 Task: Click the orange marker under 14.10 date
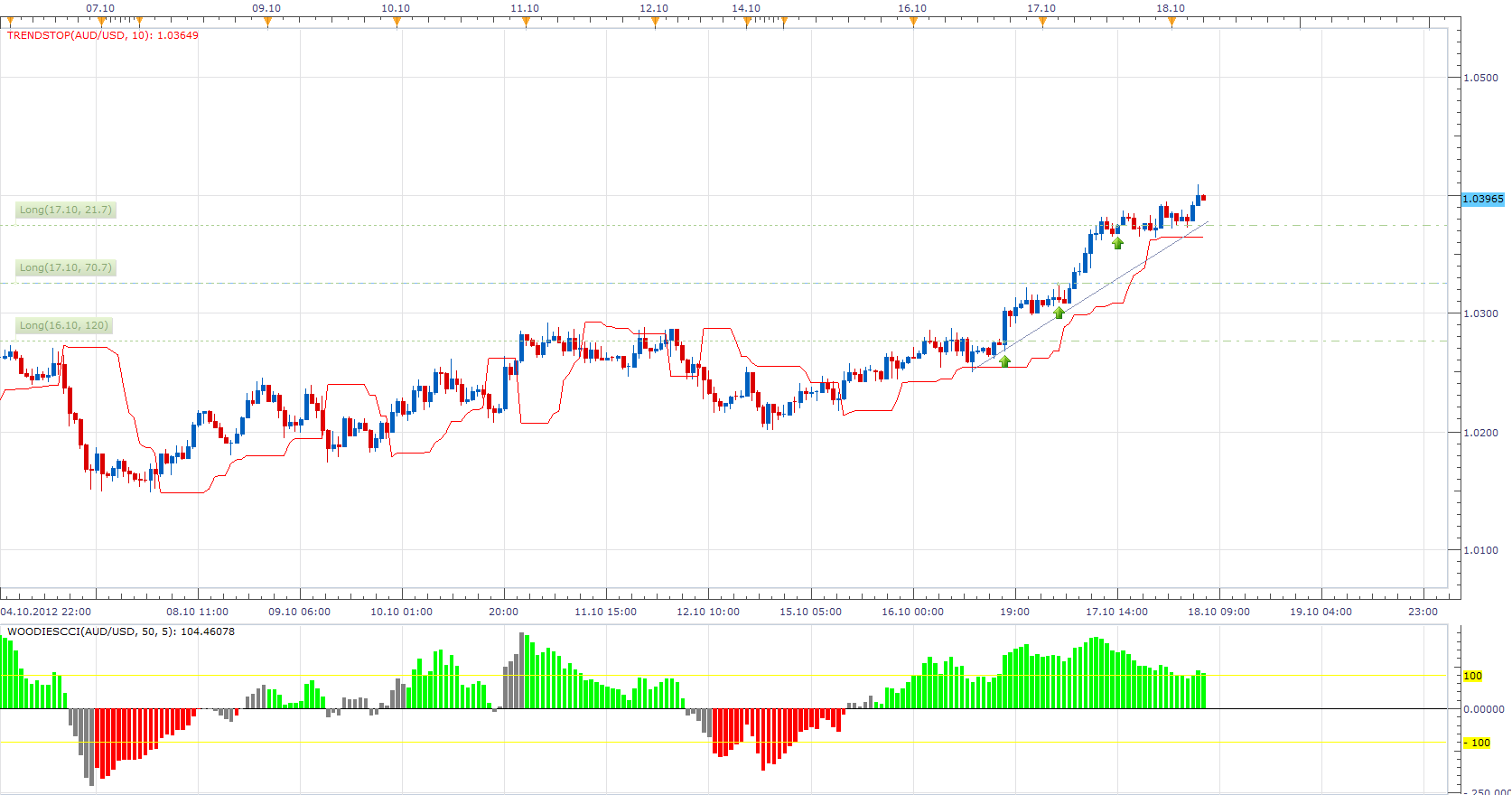(747, 23)
